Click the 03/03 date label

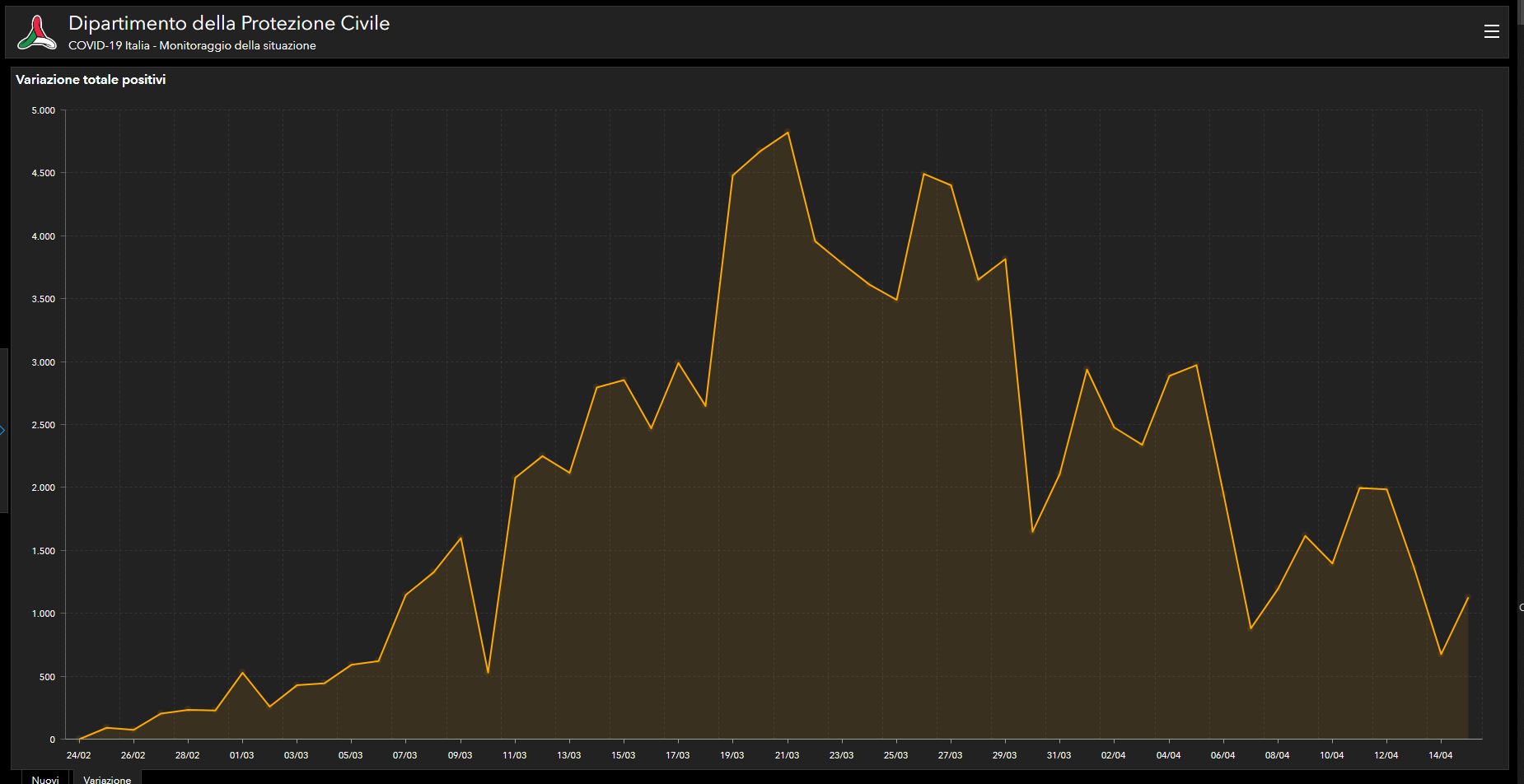coord(297,755)
